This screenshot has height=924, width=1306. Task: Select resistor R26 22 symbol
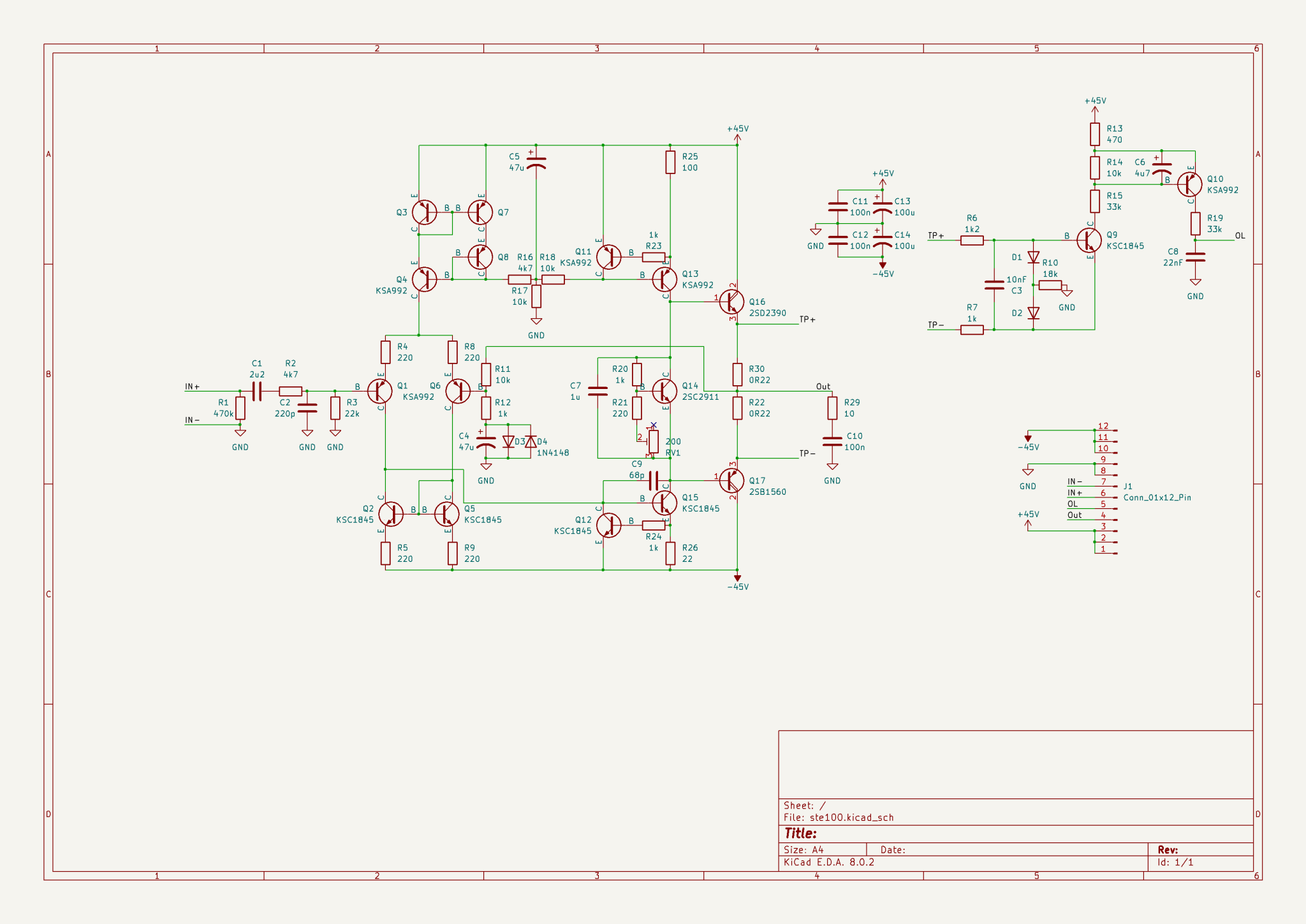[x=670, y=553]
